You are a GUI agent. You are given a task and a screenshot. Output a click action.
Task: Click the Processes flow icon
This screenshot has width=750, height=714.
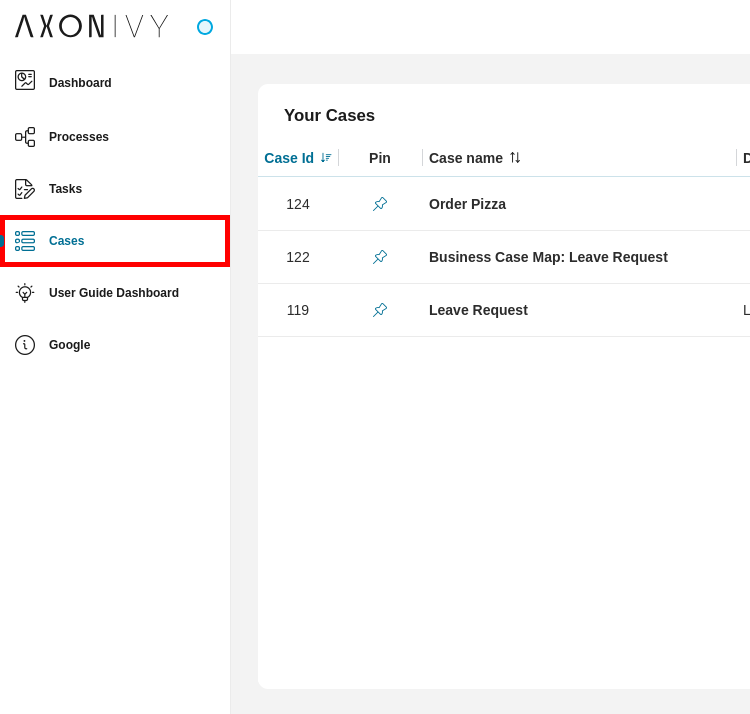coord(25,137)
